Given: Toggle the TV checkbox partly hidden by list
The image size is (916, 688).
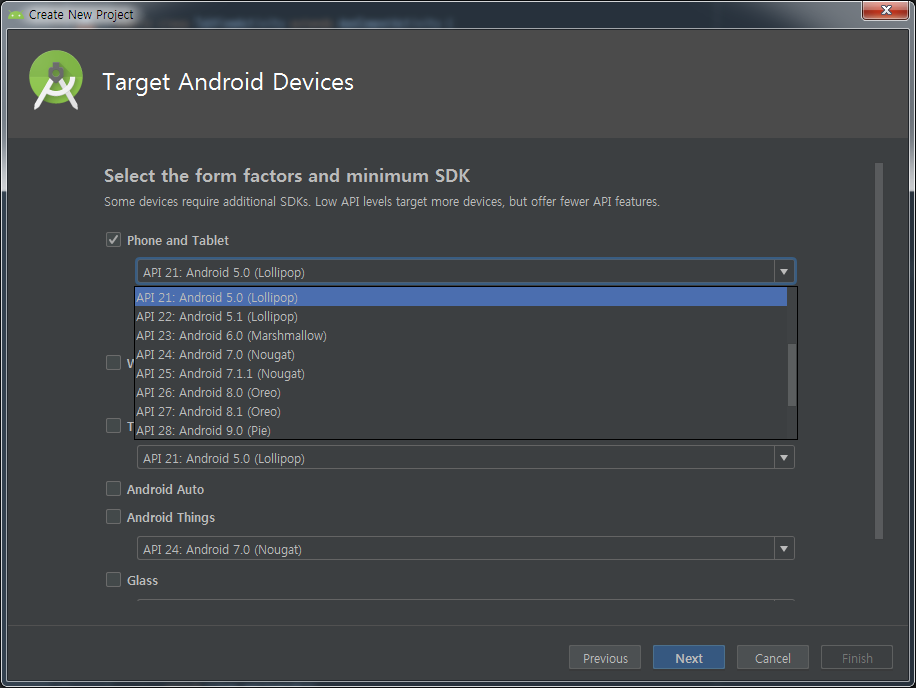Looking at the screenshot, I should (x=113, y=425).
